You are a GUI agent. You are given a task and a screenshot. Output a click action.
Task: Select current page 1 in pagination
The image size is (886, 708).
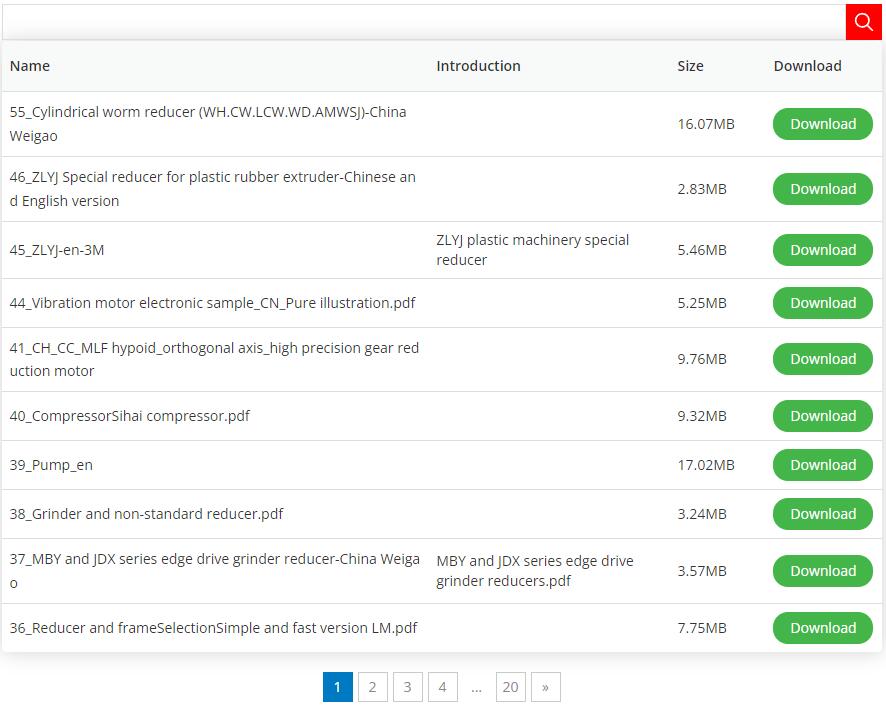click(338, 687)
